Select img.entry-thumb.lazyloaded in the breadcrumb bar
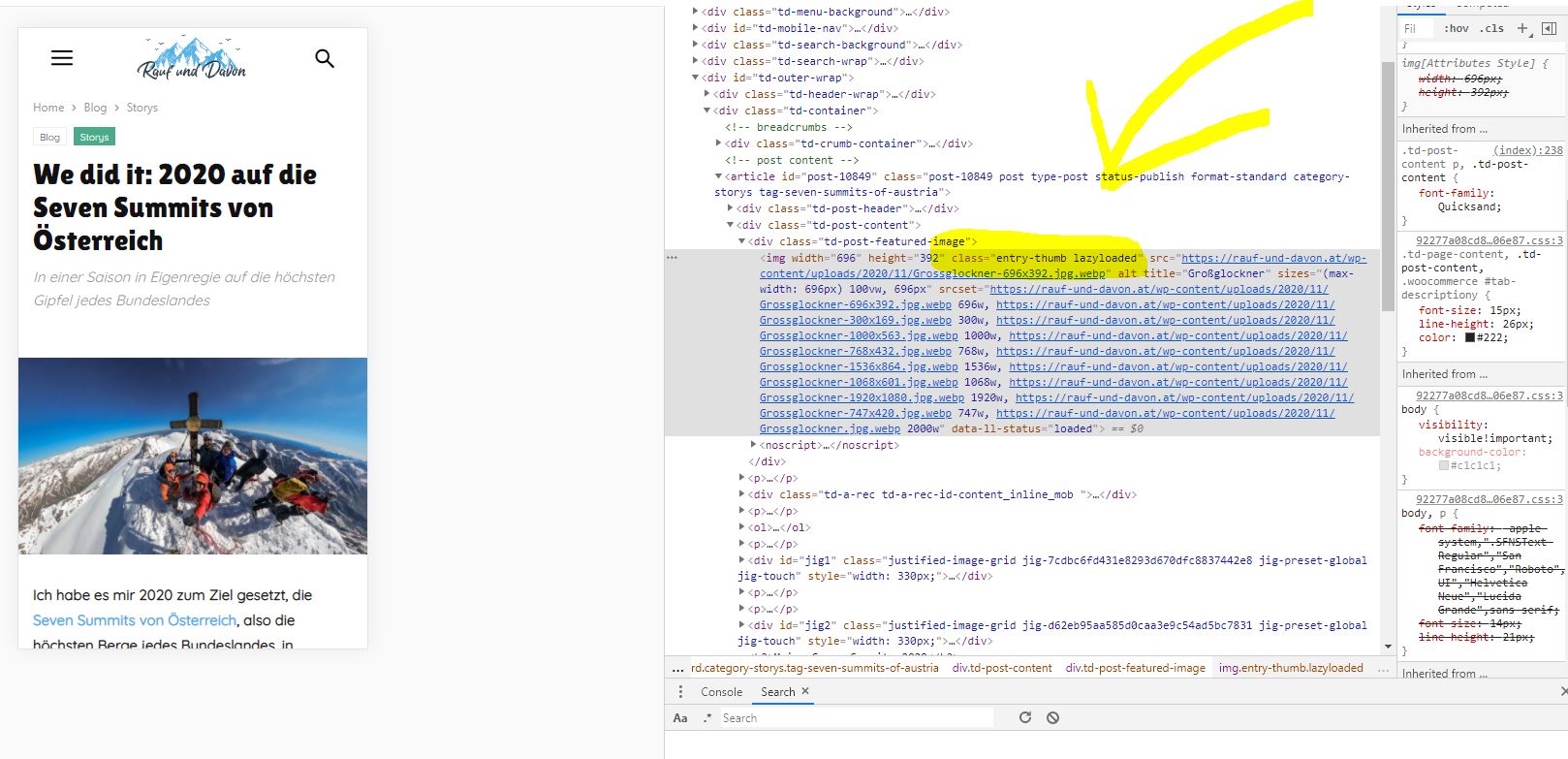Image resolution: width=1568 pixels, height=759 pixels. pos(1291,668)
